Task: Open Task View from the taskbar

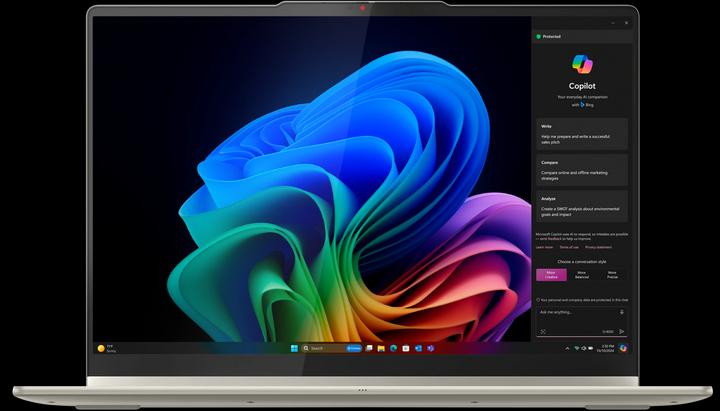Action: tap(369, 348)
